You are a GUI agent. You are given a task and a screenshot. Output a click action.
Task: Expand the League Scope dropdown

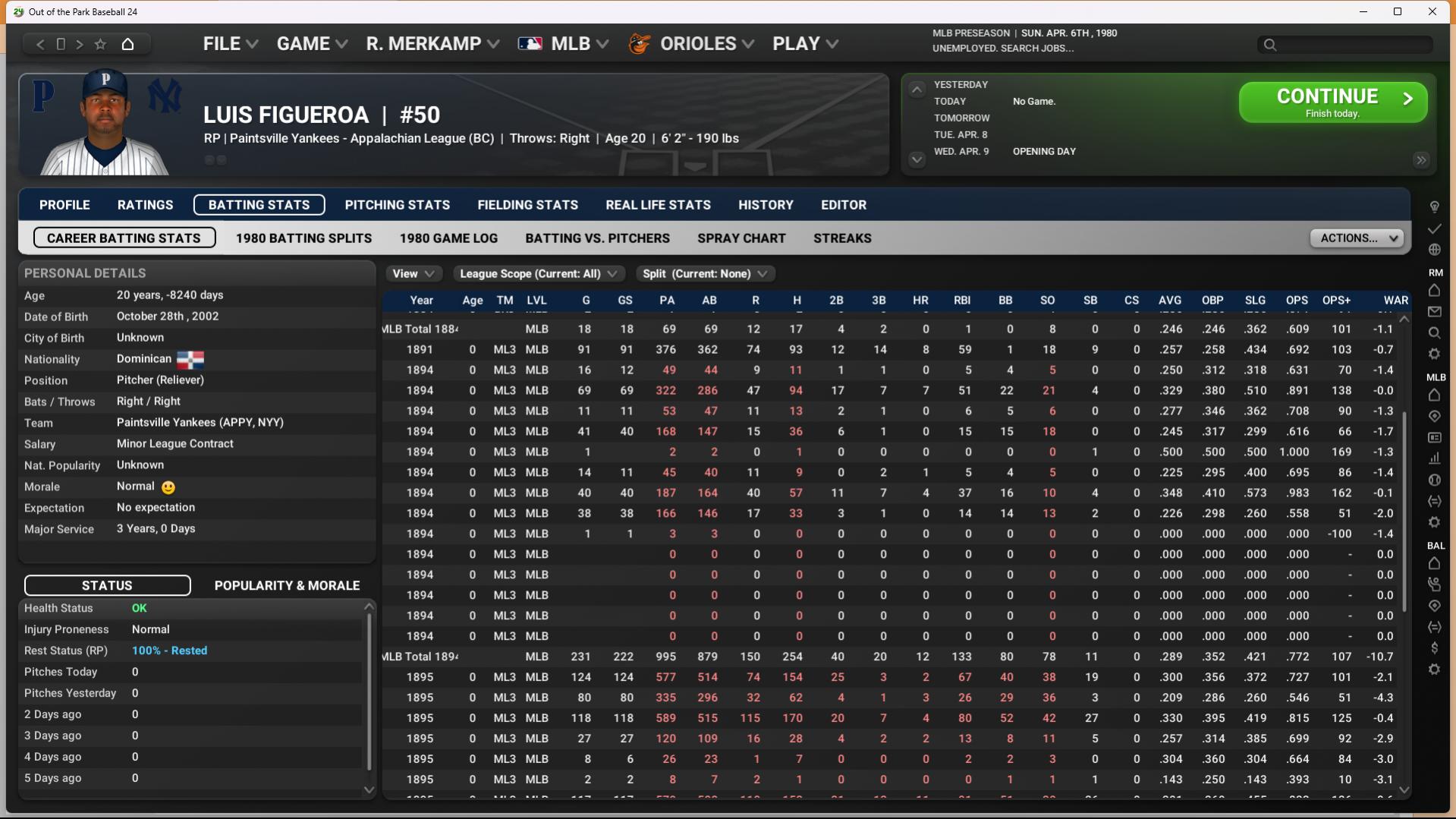pyautogui.click(x=538, y=274)
